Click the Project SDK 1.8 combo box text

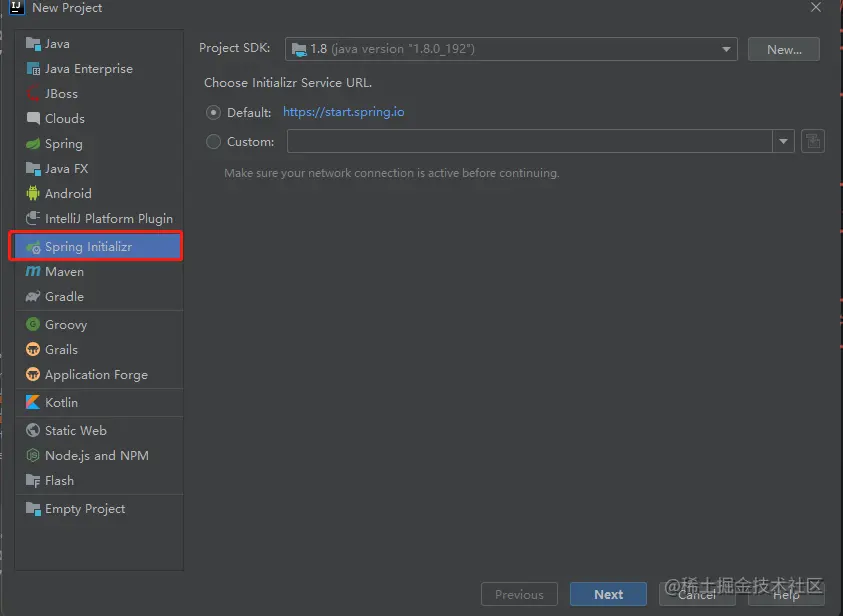[392, 49]
